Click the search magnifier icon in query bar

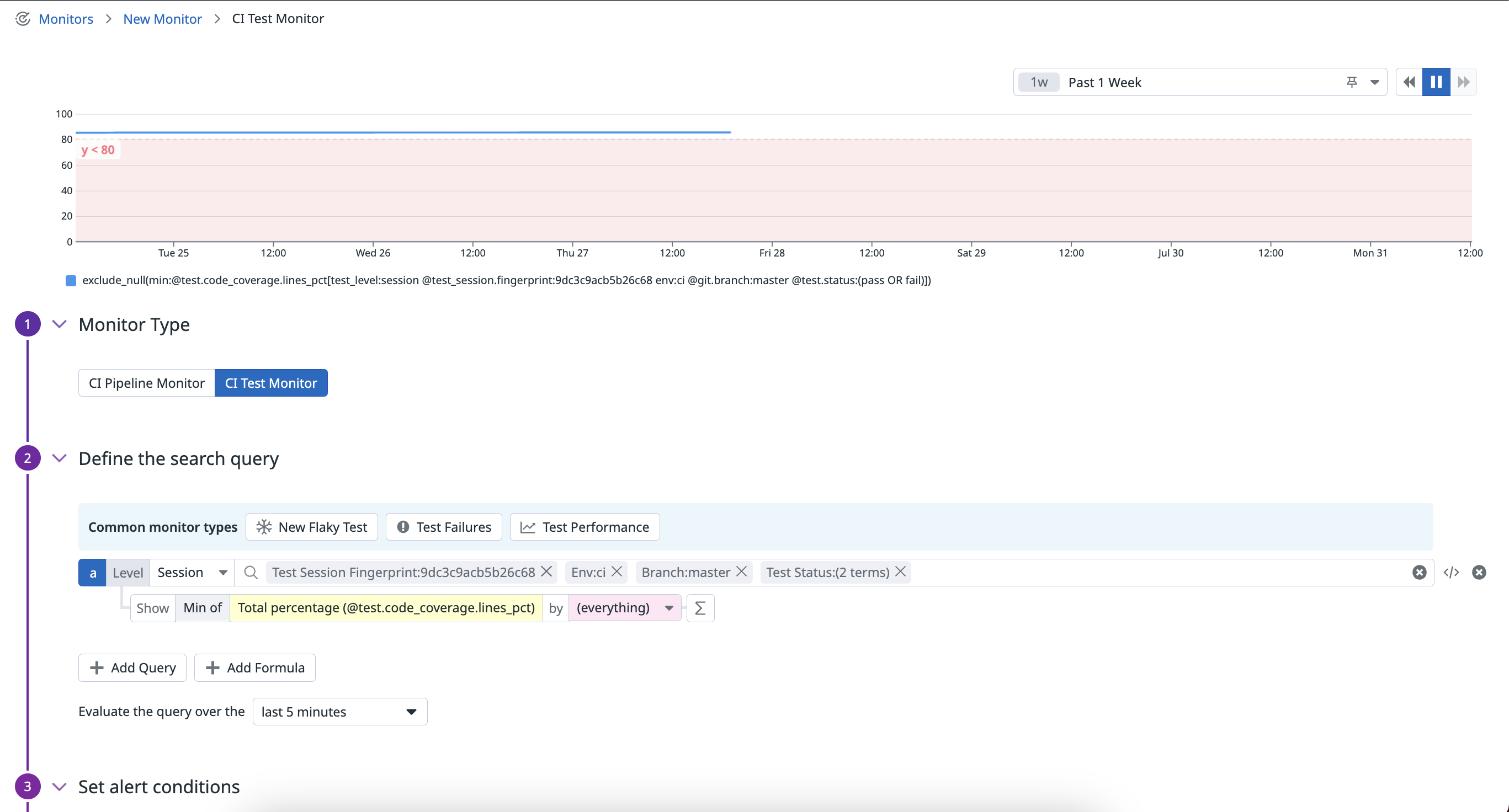[x=251, y=573]
